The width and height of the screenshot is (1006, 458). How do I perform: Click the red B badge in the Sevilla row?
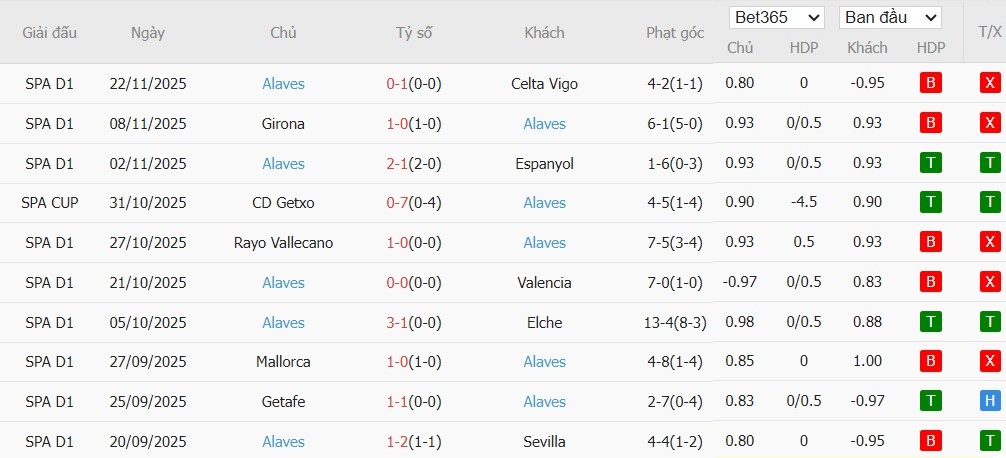click(930, 441)
